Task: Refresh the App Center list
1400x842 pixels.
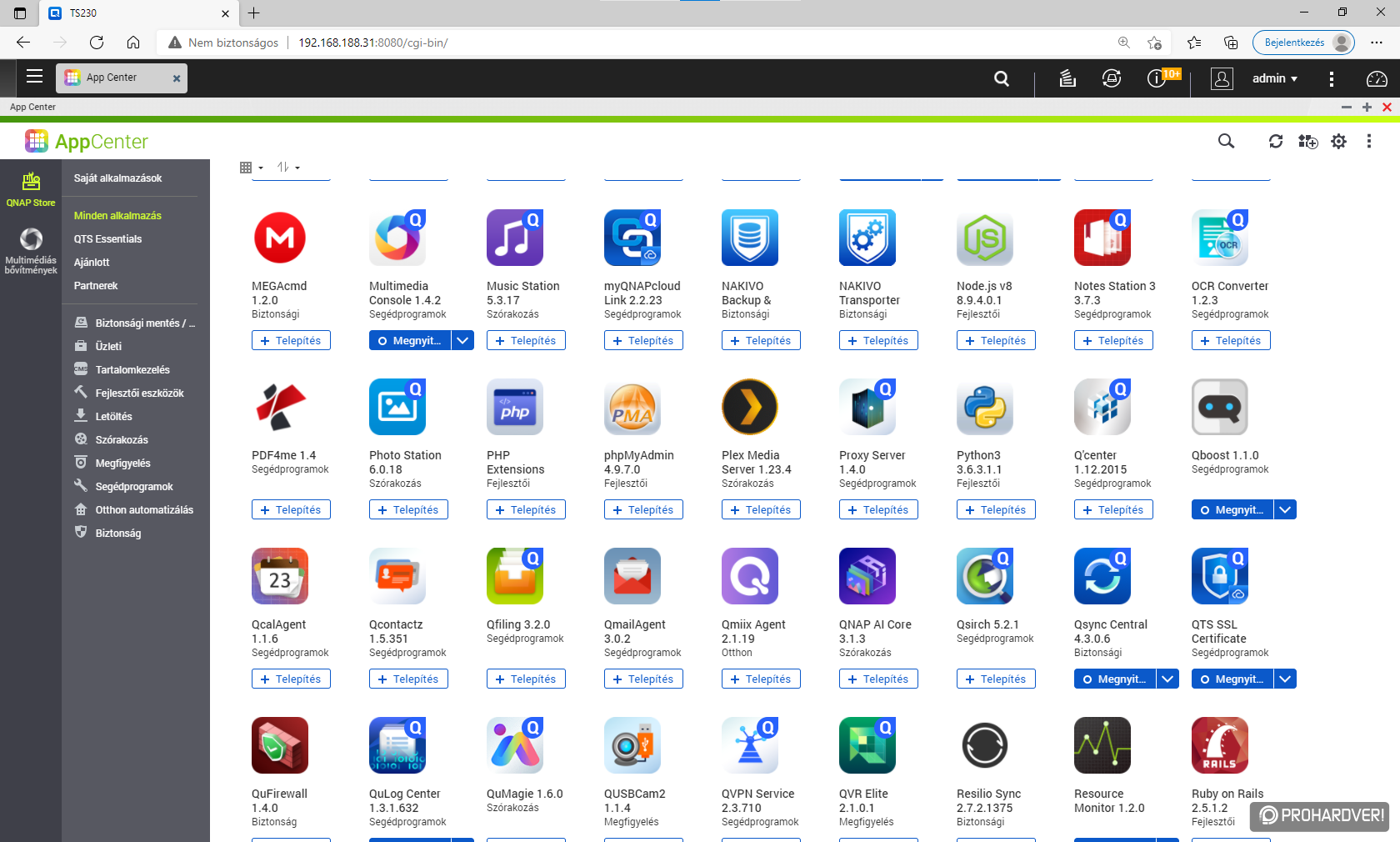Action: [x=1276, y=142]
